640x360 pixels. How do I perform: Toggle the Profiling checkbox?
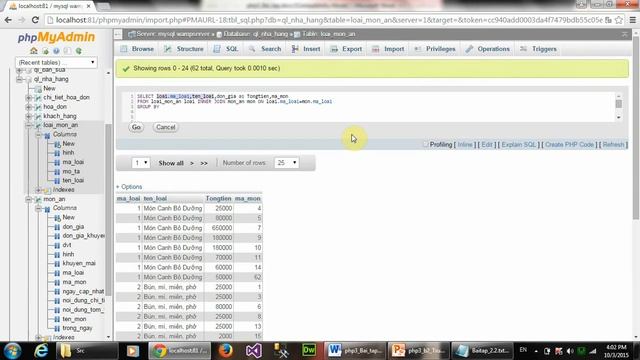(x=425, y=144)
